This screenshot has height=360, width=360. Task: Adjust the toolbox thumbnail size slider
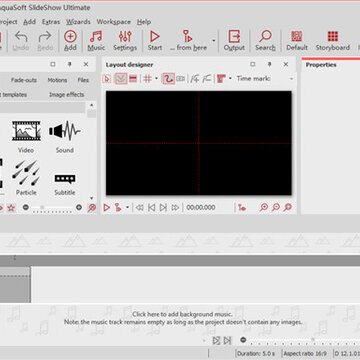[x=52, y=208]
